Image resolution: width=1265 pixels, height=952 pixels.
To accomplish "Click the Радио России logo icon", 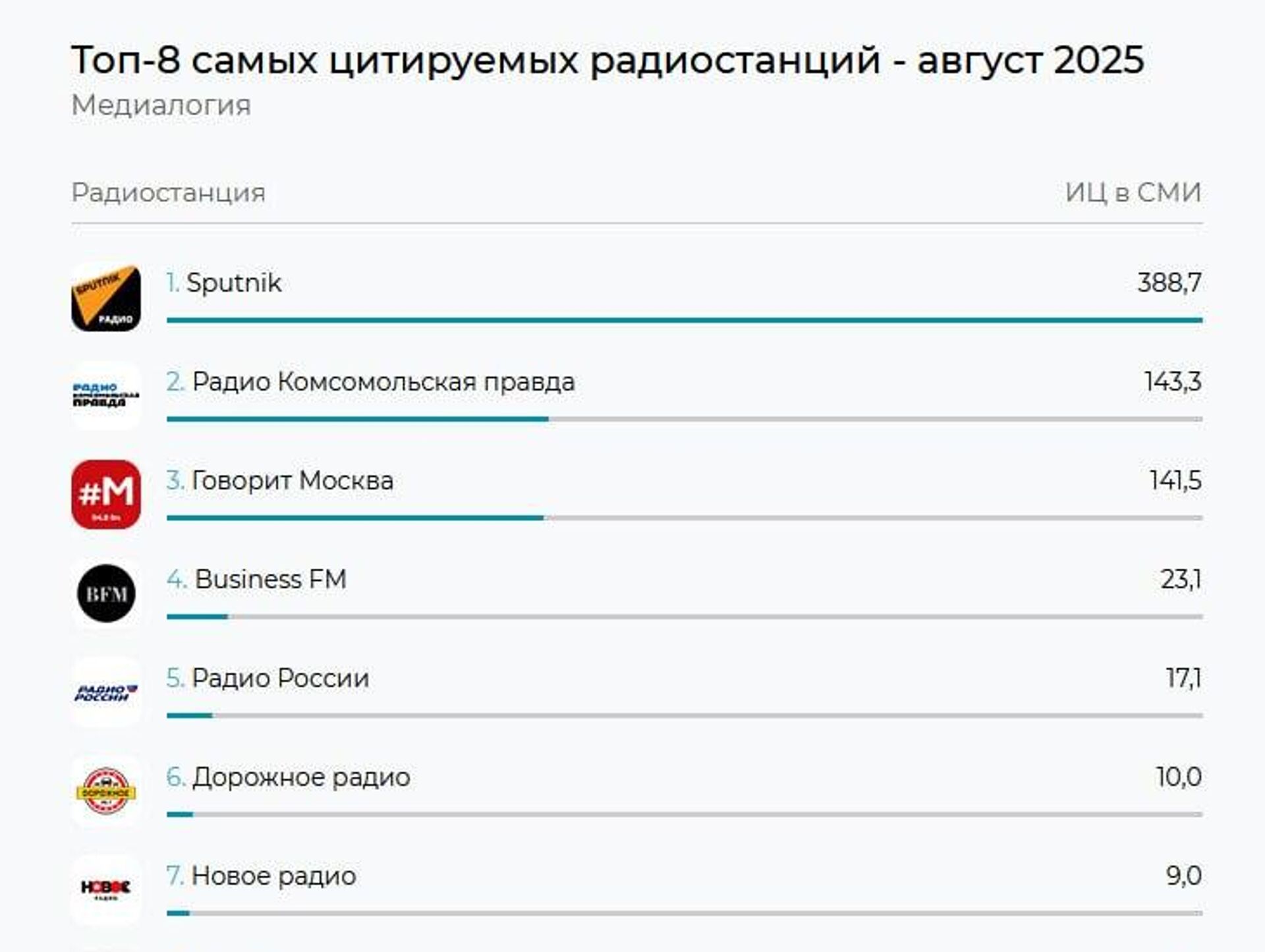I will (x=106, y=692).
